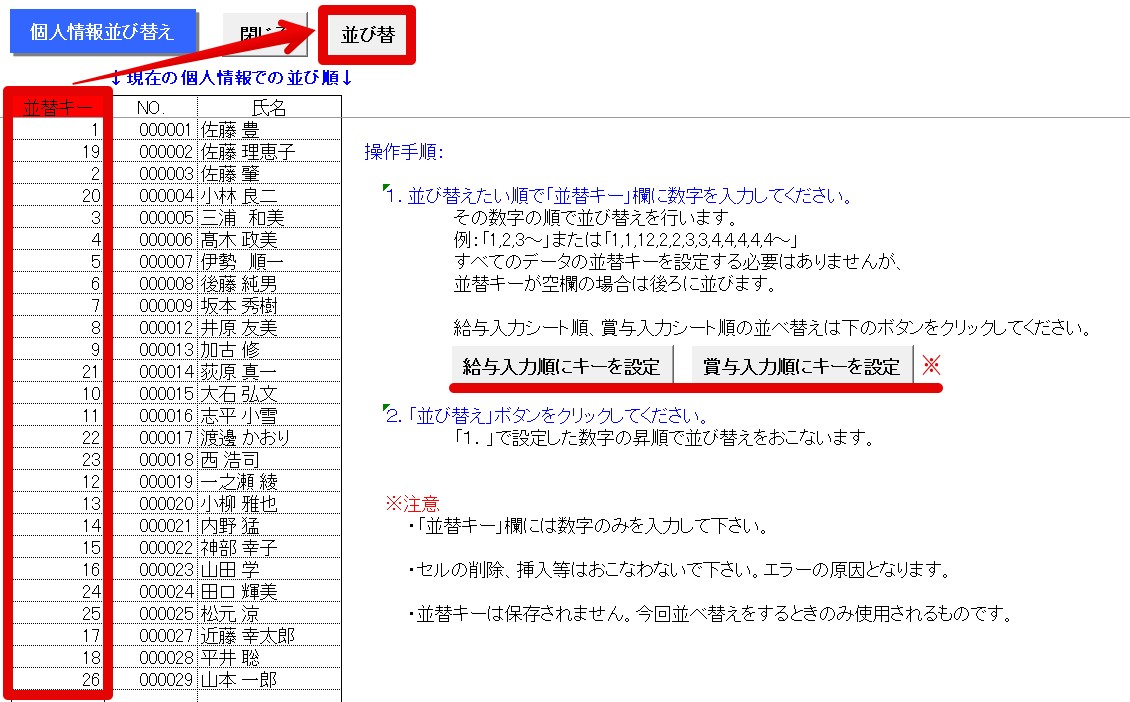Click the sort key cell for 佐藤 理恵子

pos(58,151)
